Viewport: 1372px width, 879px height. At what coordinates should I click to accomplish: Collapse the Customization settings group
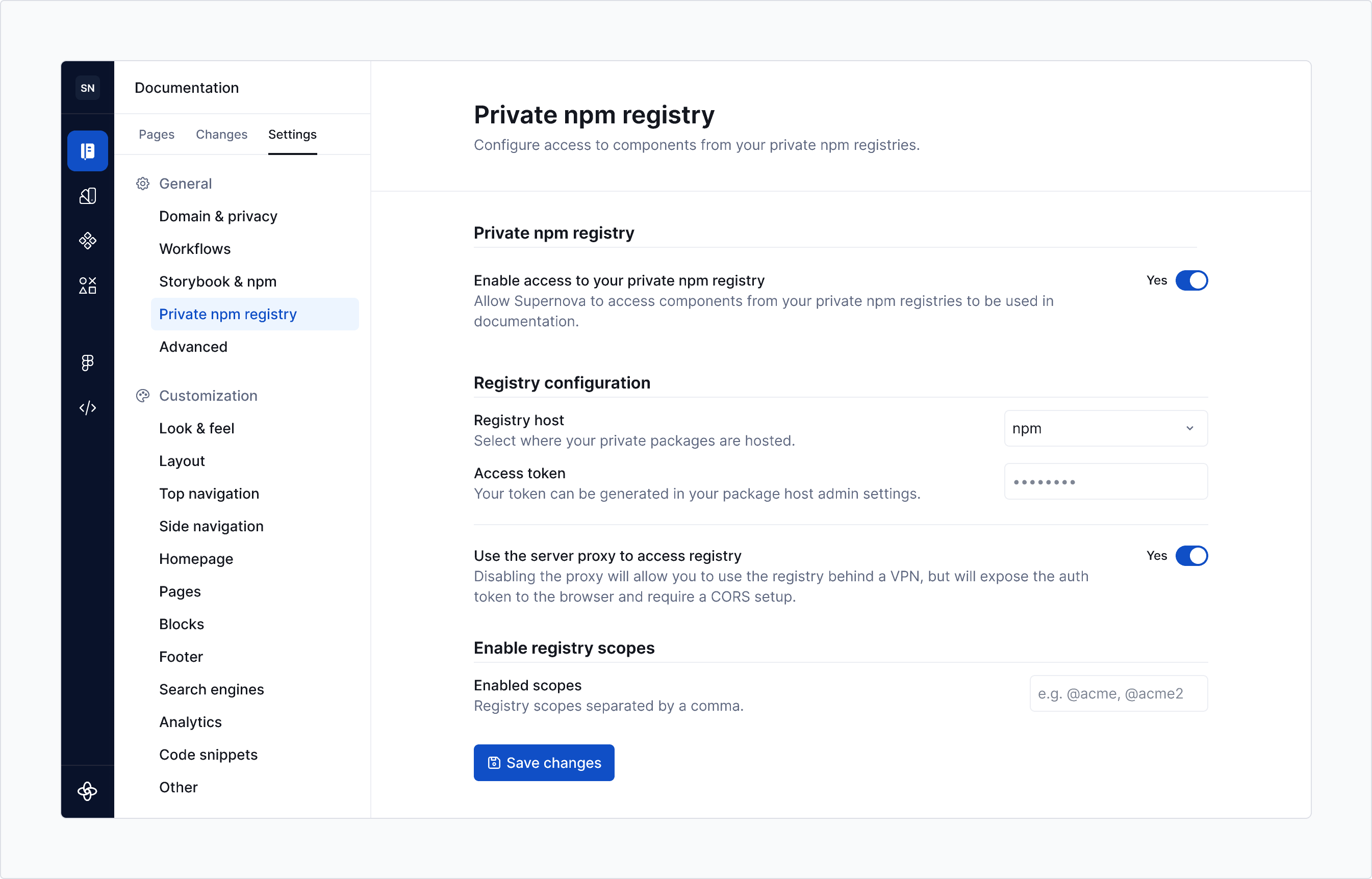tap(208, 395)
